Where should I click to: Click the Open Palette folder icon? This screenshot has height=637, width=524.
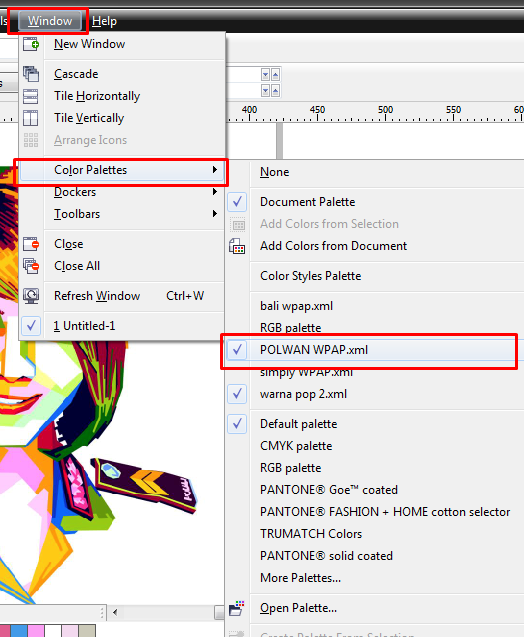coord(237,608)
